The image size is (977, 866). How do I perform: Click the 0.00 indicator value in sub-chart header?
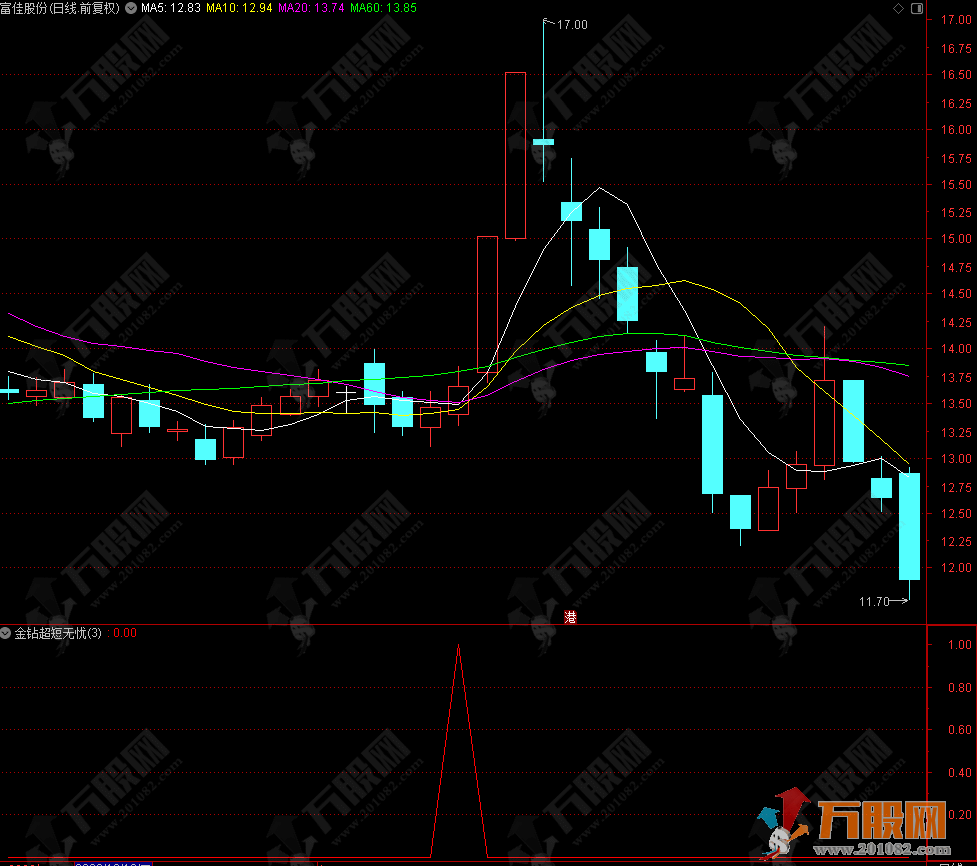click(124, 633)
